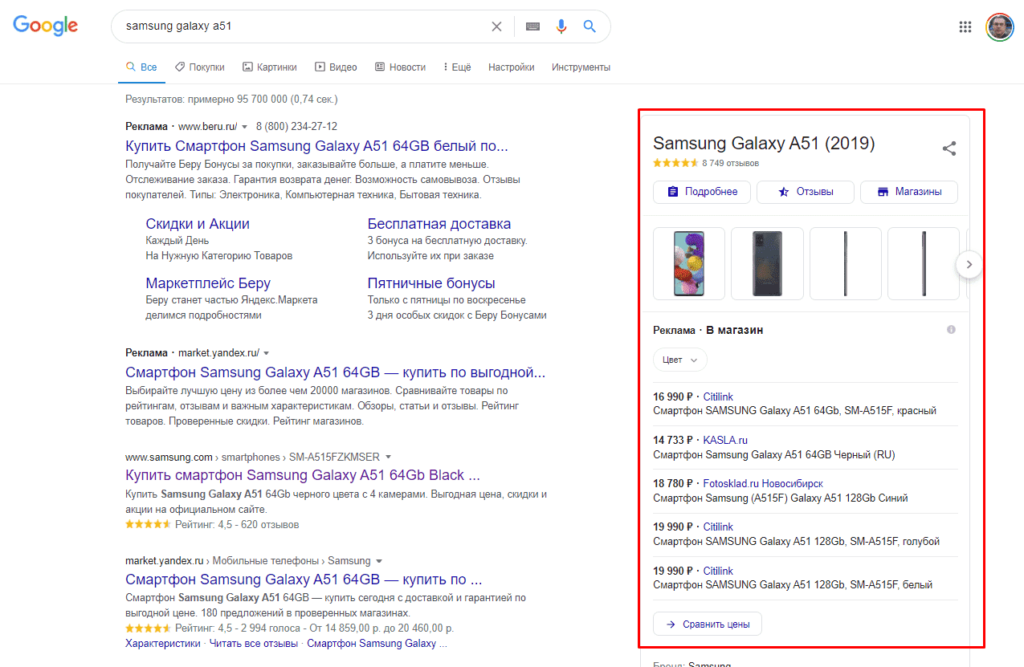1024x667 pixels.
Task: Click the ad info icon beside В магазин
Action: click(x=951, y=330)
